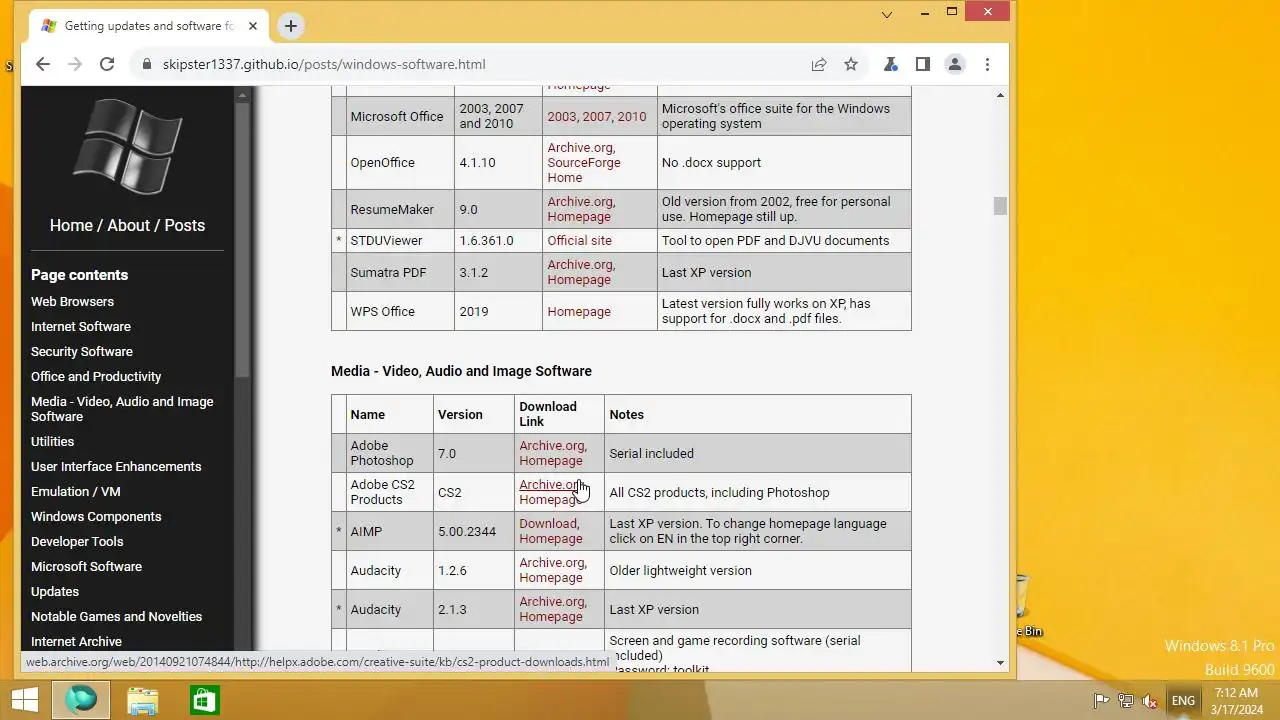This screenshot has height=720, width=1280.
Task: Open the muted volume tray icon
Action: (x=1151, y=701)
